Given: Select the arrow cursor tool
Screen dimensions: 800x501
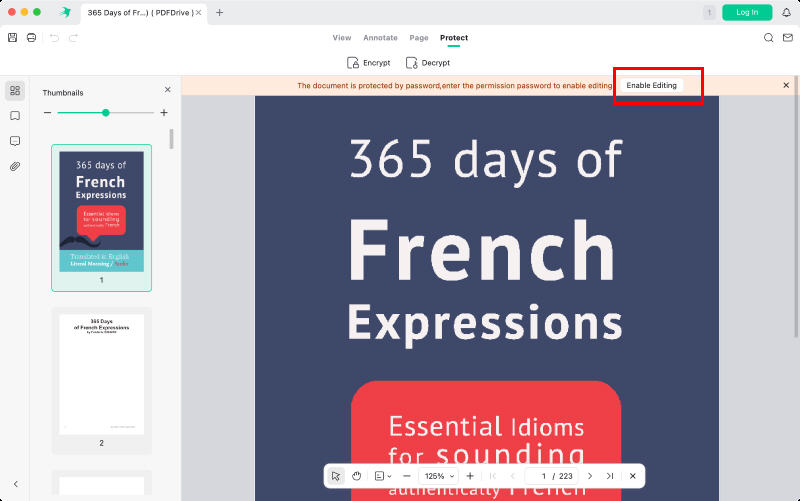Looking at the screenshot, I should (336, 476).
